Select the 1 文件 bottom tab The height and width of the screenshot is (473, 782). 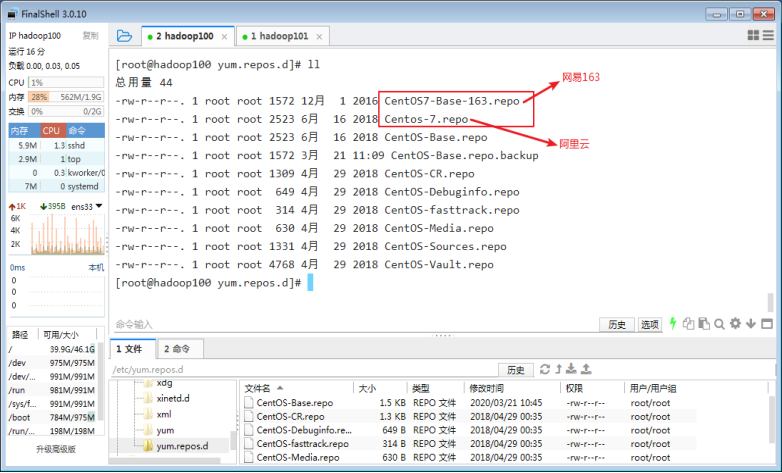pyautogui.click(x=133, y=349)
